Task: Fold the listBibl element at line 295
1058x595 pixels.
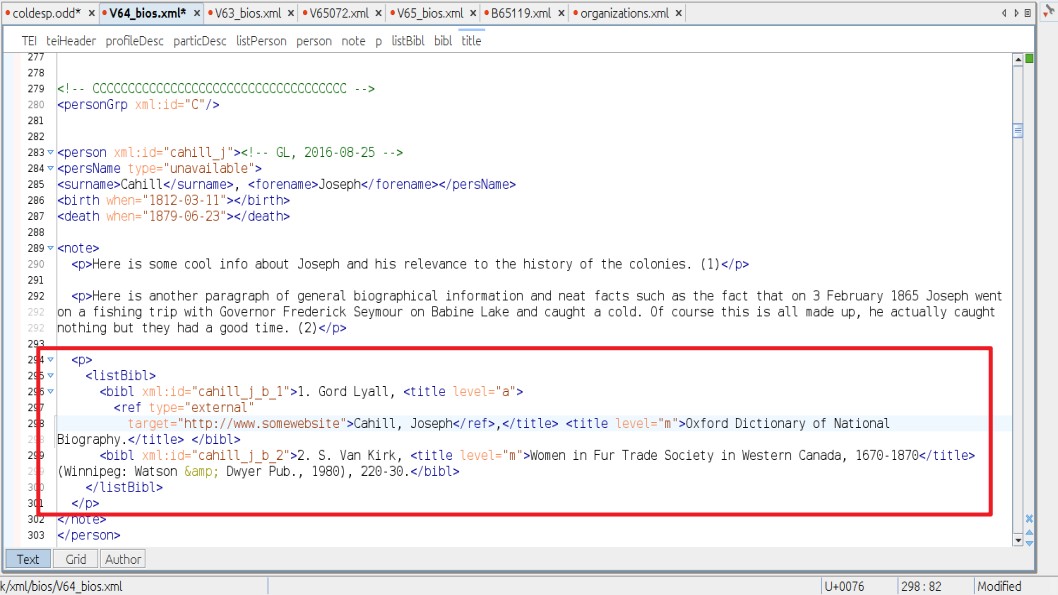Action: [x=50, y=376]
